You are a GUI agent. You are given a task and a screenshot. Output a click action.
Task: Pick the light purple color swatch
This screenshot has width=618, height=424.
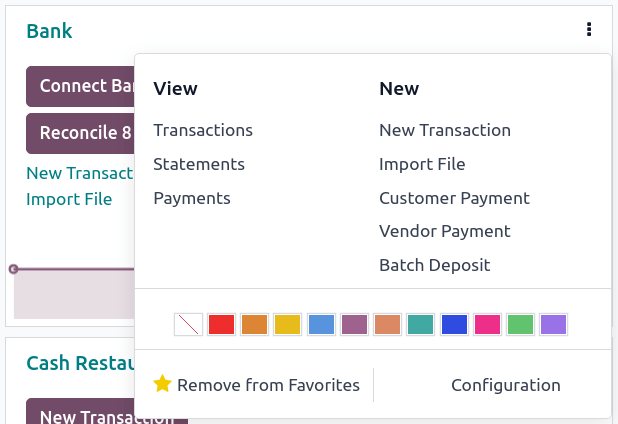pos(553,324)
